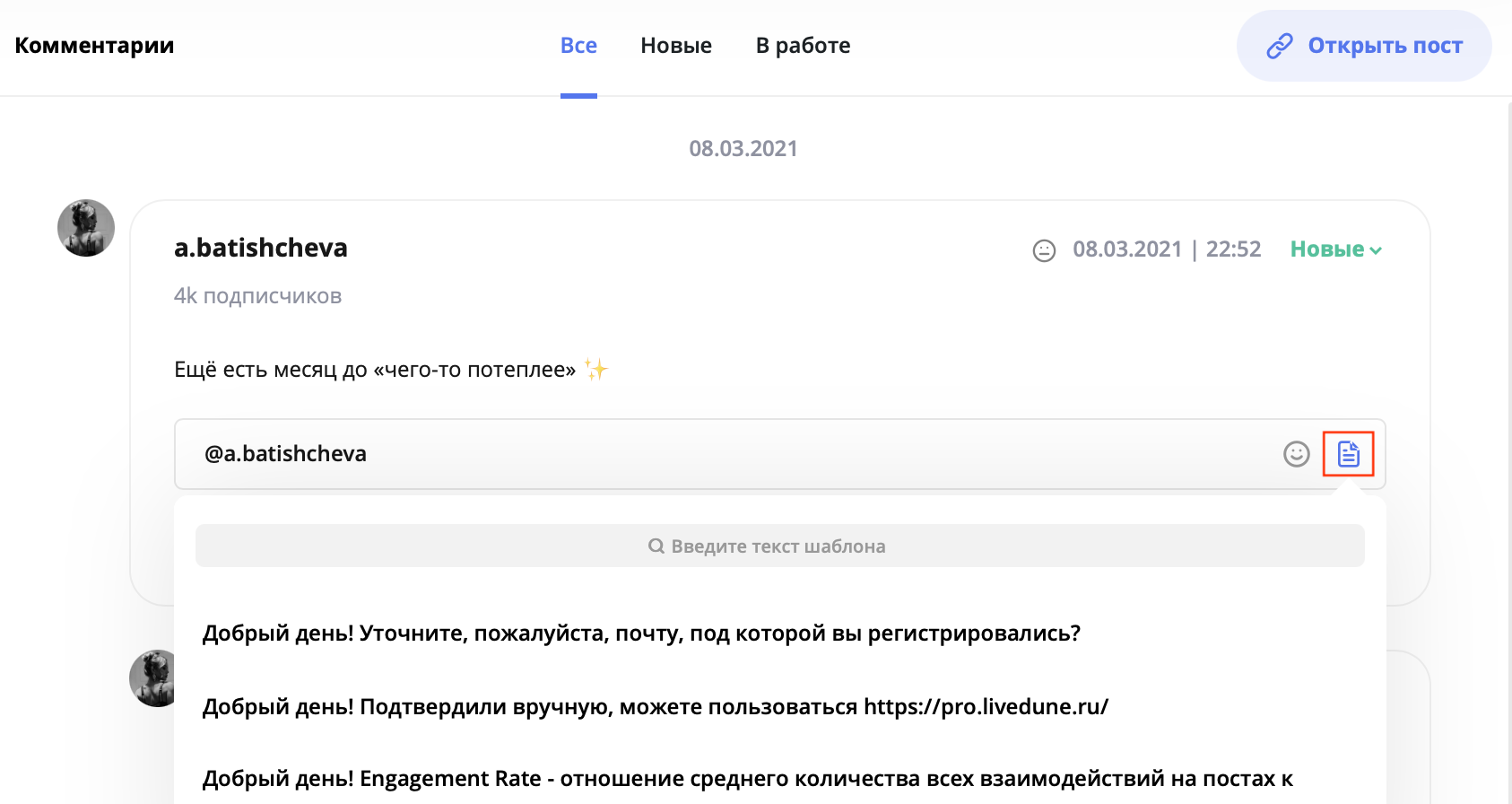Click the 08.03.2021 | 22:52 comment timestamp
This screenshot has height=804, width=1512.
[x=1166, y=249]
